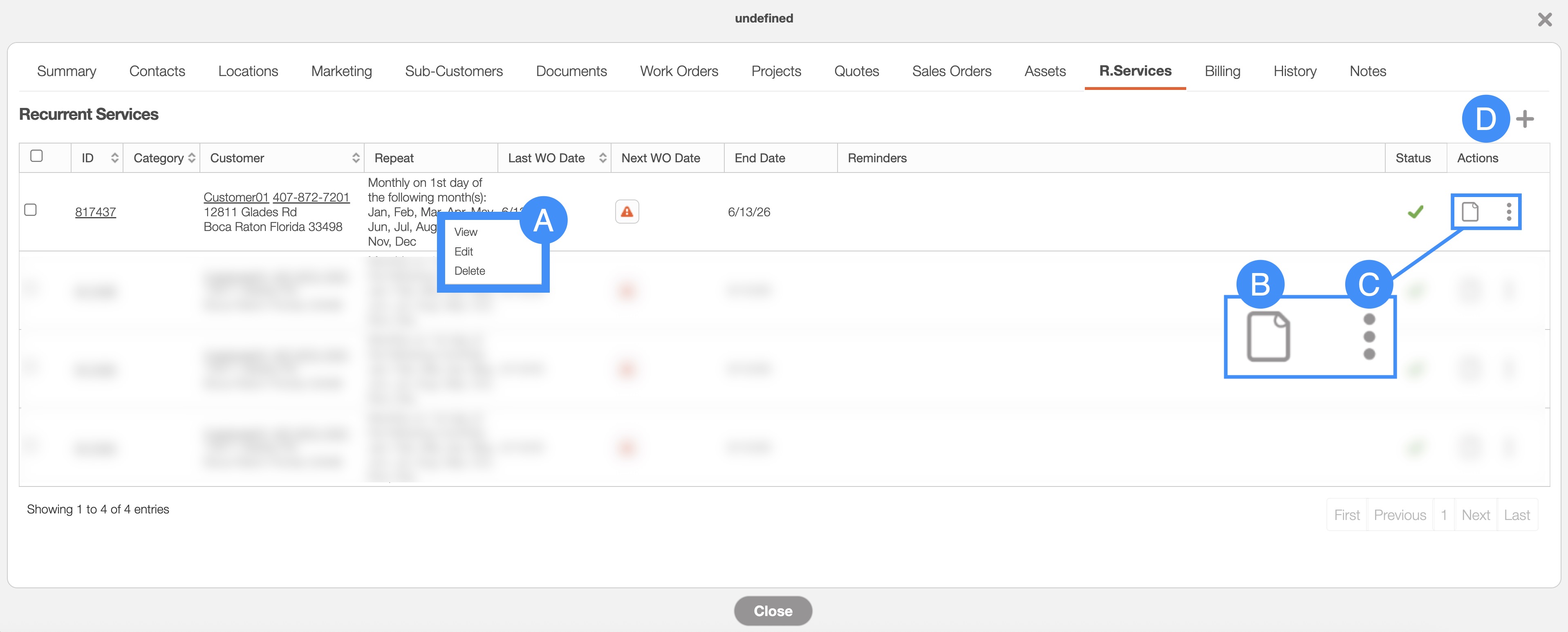The image size is (1568, 632).
Task: Close dialog with the top-right X icon
Action: point(1544,20)
